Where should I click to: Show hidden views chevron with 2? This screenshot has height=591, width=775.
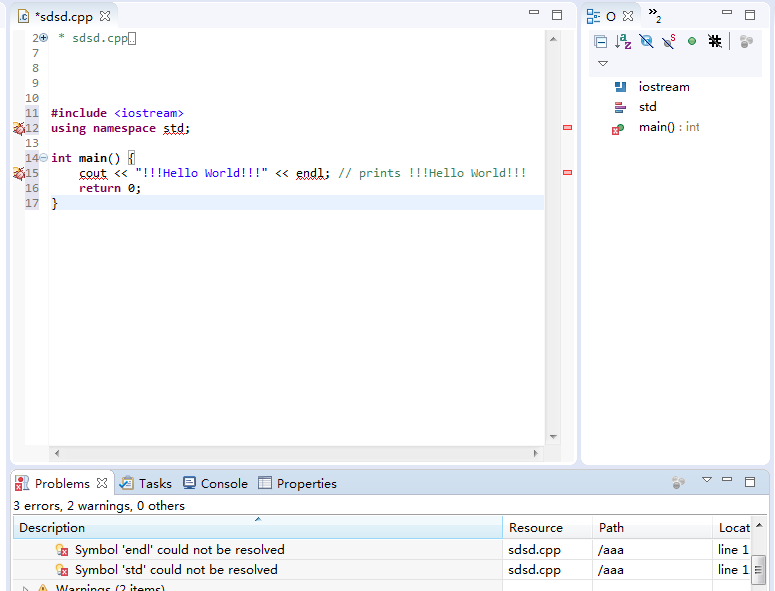tap(654, 15)
